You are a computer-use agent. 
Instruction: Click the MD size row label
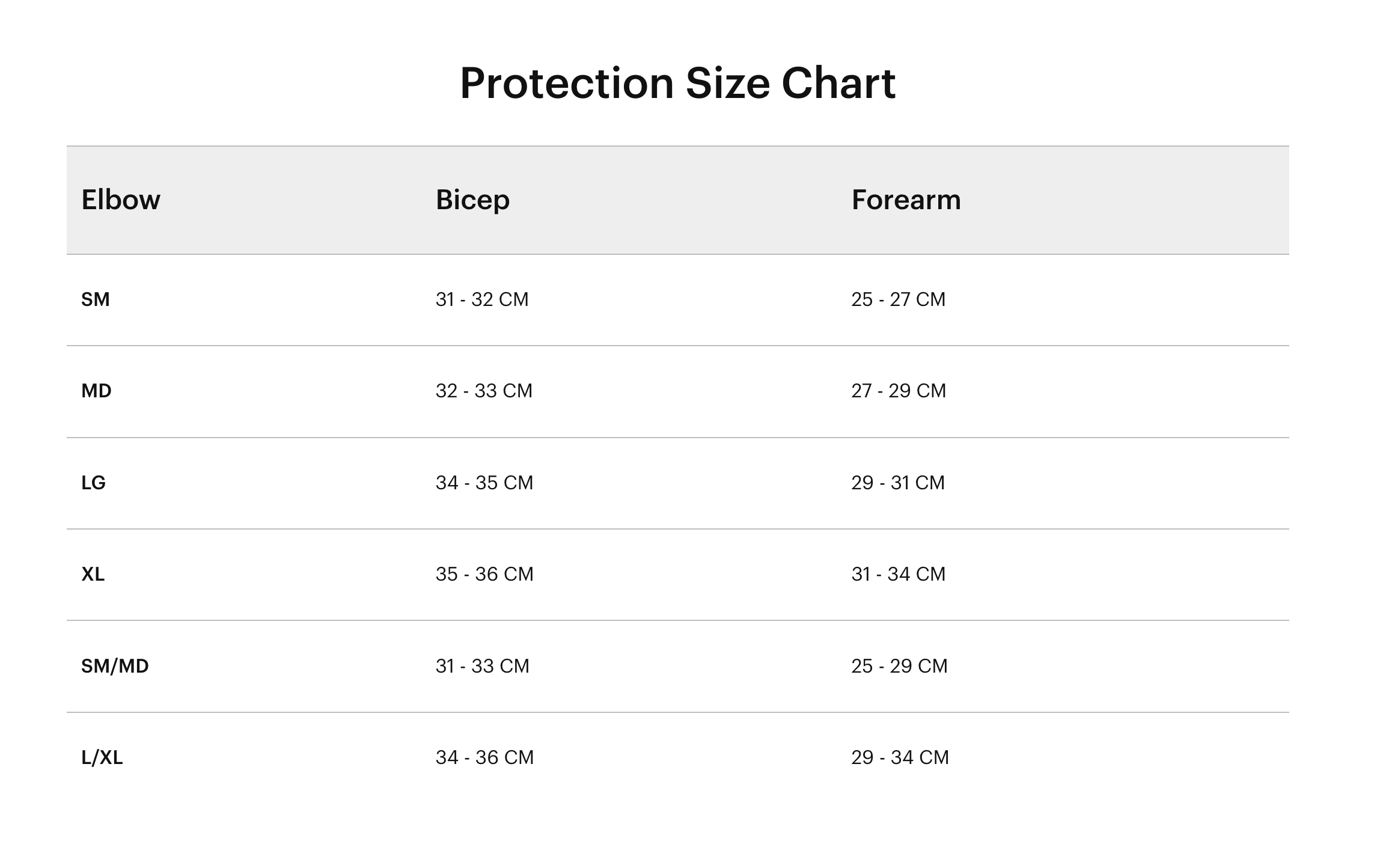(97, 391)
